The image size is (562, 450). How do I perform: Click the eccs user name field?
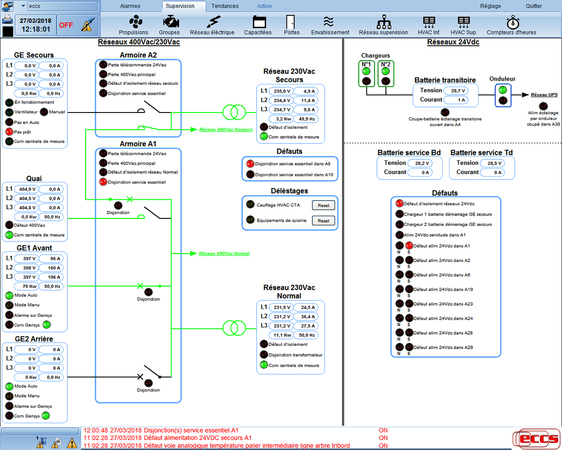coord(62,6)
